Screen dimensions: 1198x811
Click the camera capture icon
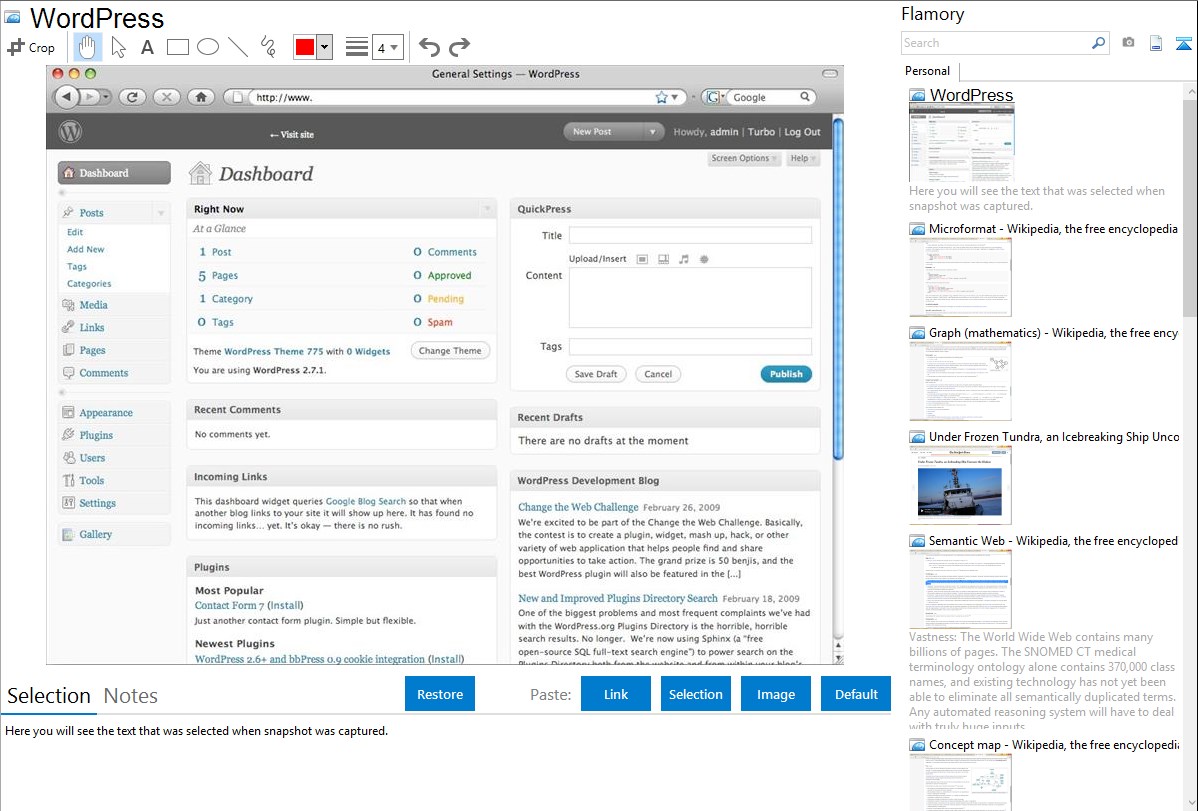(x=1128, y=43)
